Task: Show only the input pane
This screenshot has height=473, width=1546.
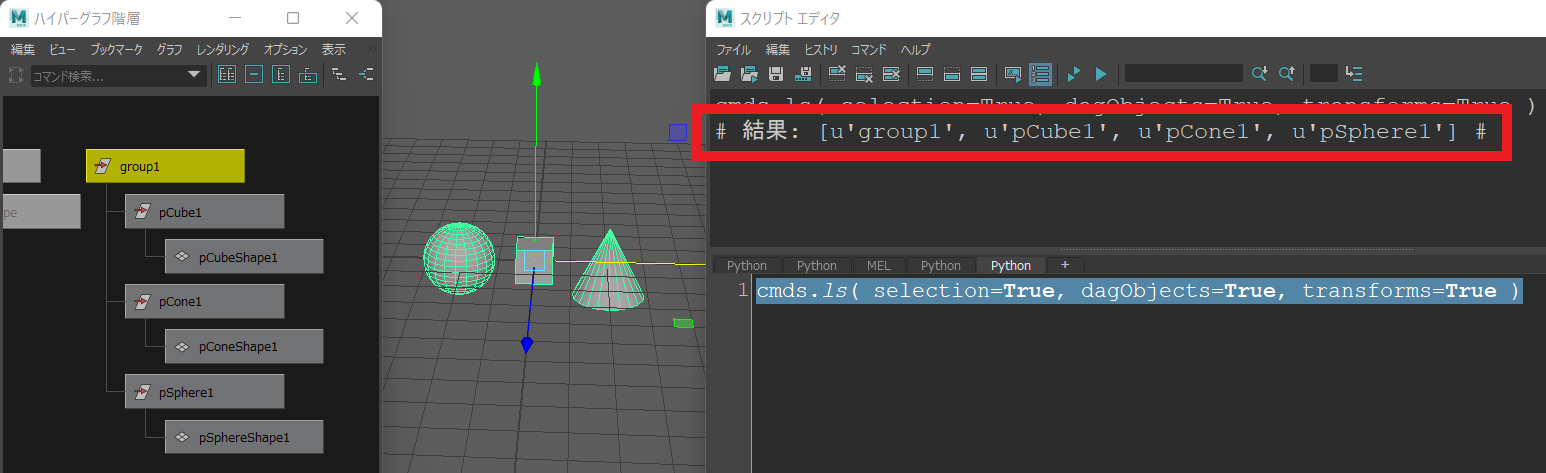Action: tap(952, 73)
